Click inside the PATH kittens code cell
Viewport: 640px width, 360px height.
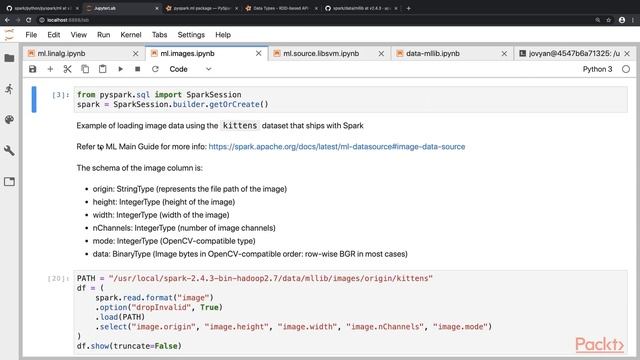pyautogui.click(x=350, y=312)
